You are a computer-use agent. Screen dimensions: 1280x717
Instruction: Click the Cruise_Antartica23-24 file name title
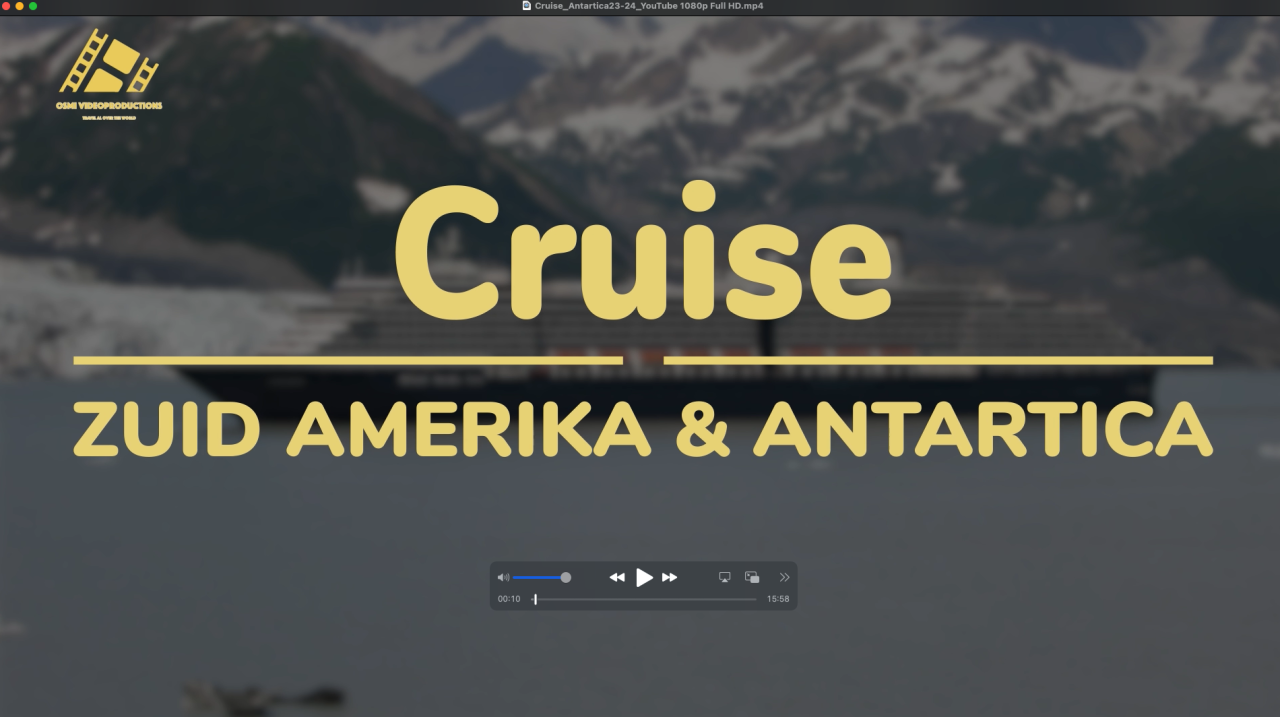pos(649,6)
